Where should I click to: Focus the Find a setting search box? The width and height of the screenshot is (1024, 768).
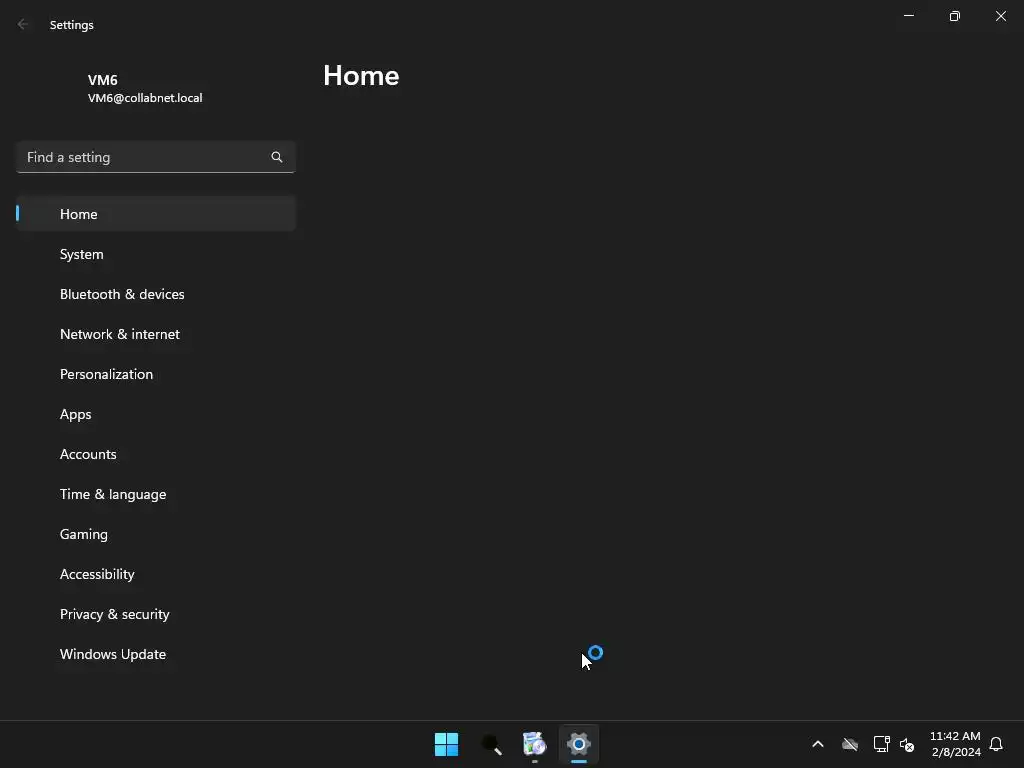155,157
